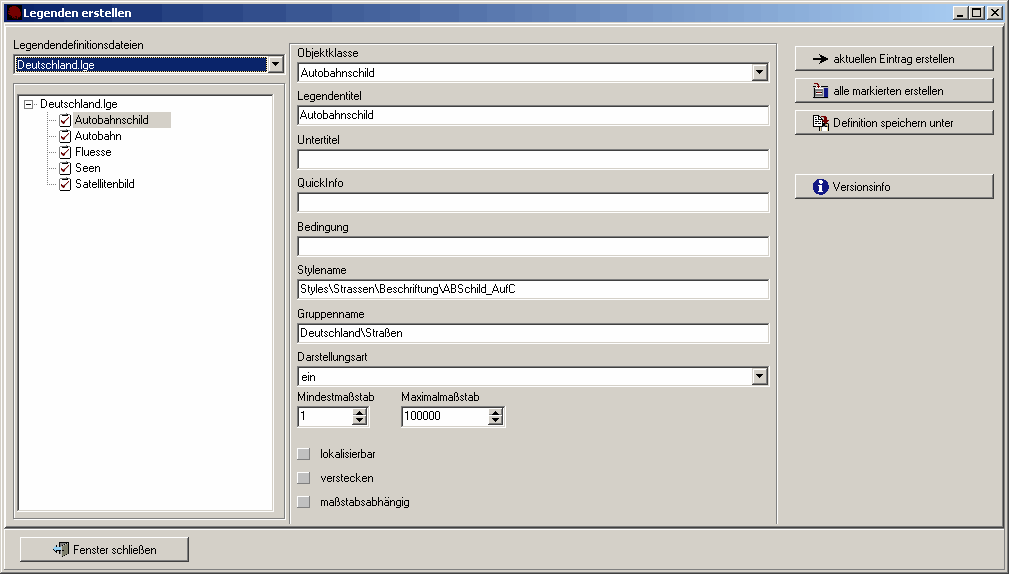1009x574 pixels.
Task: Select the Autobahn tree entry
Action: (x=98, y=136)
